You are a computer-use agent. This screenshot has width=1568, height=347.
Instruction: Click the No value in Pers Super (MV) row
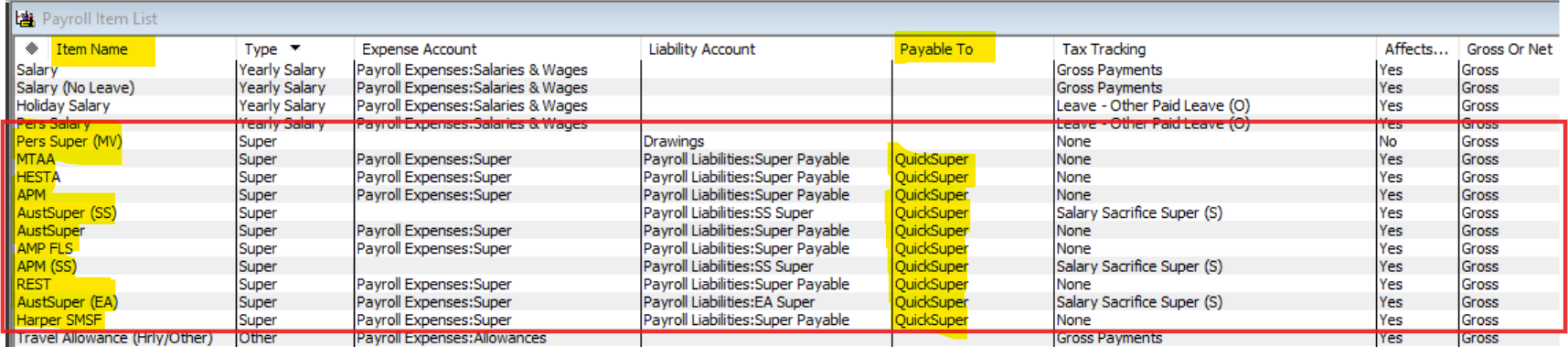click(x=1388, y=141)
